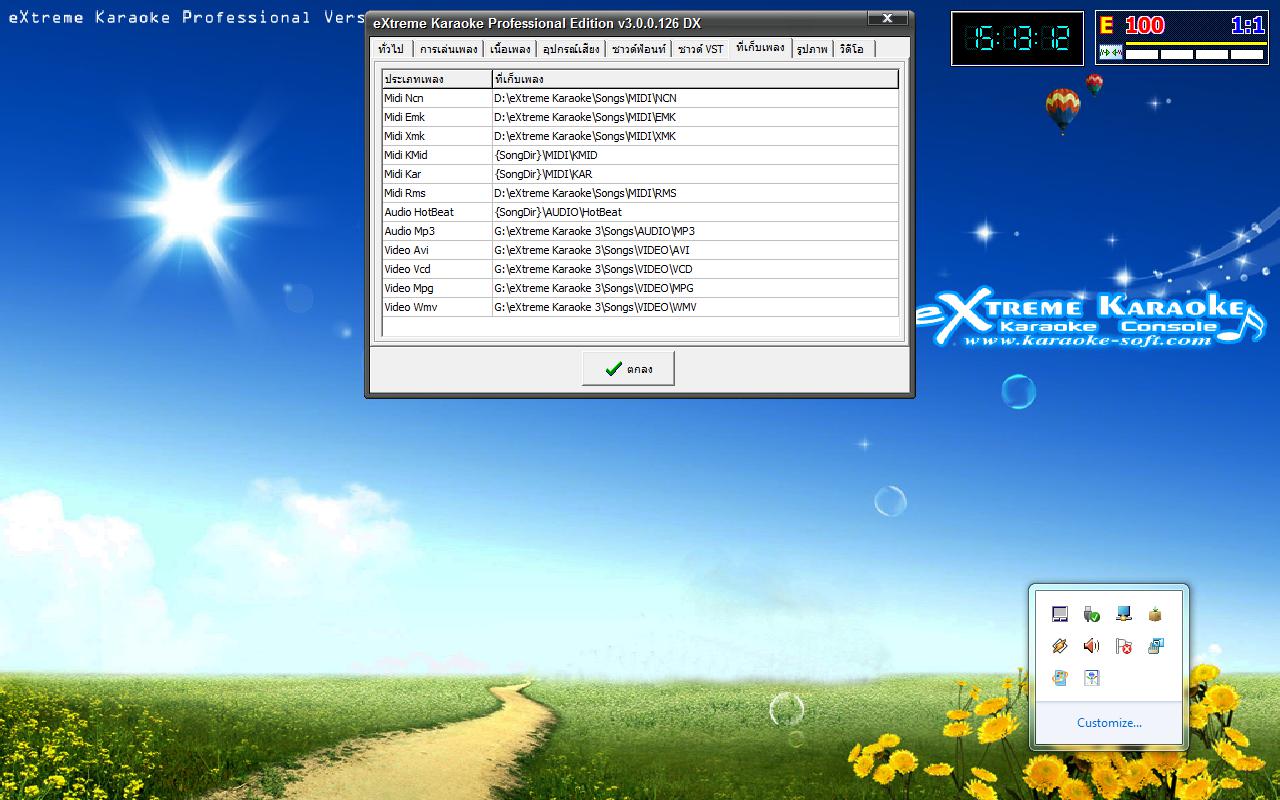Screen dimensions: 1280x800
Task: Switch to the ซาวด์ VST tab
Action: coord(700,49)
